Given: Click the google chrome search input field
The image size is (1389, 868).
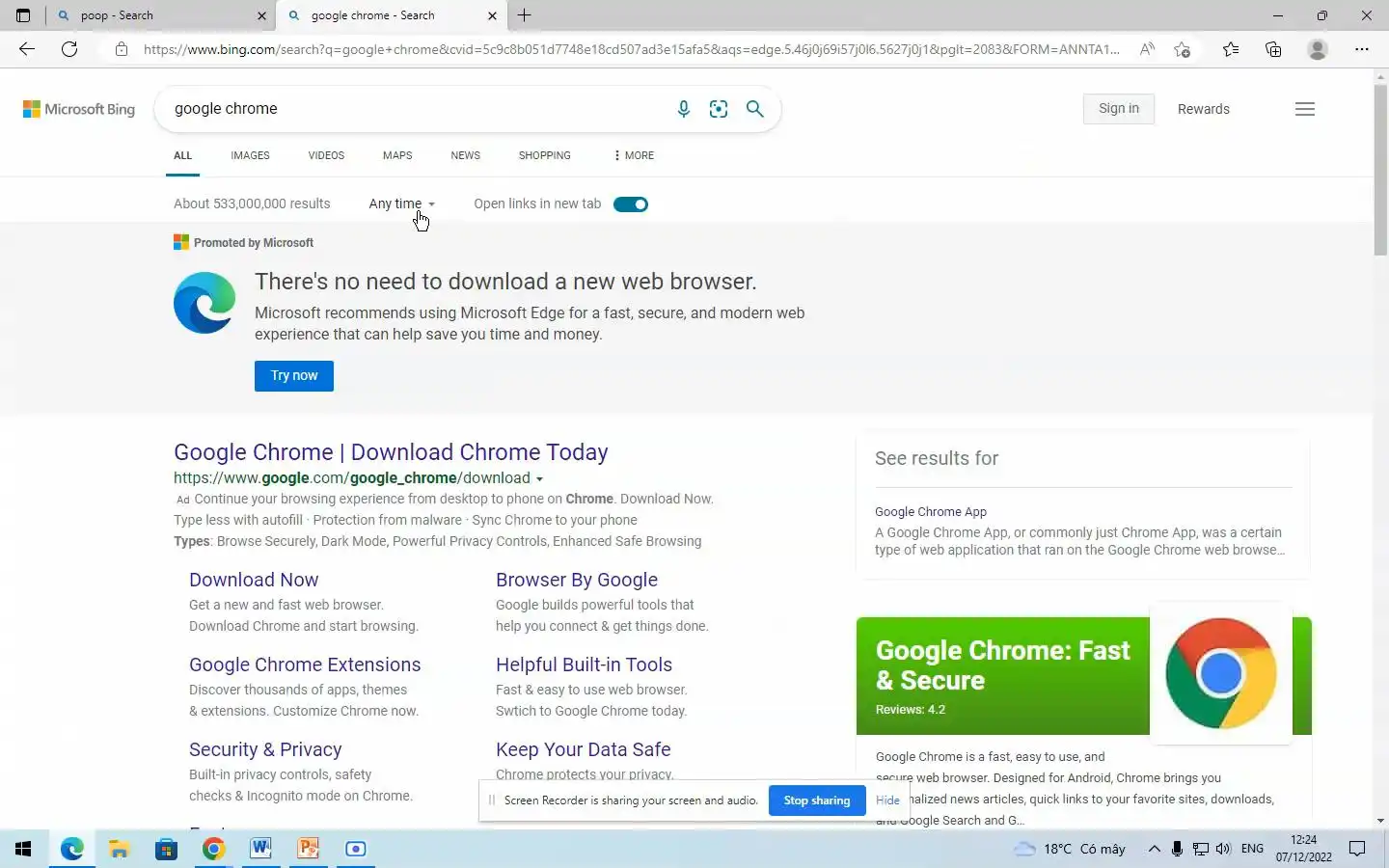Looking at the screenshot, I should click(x=415, y=109).
